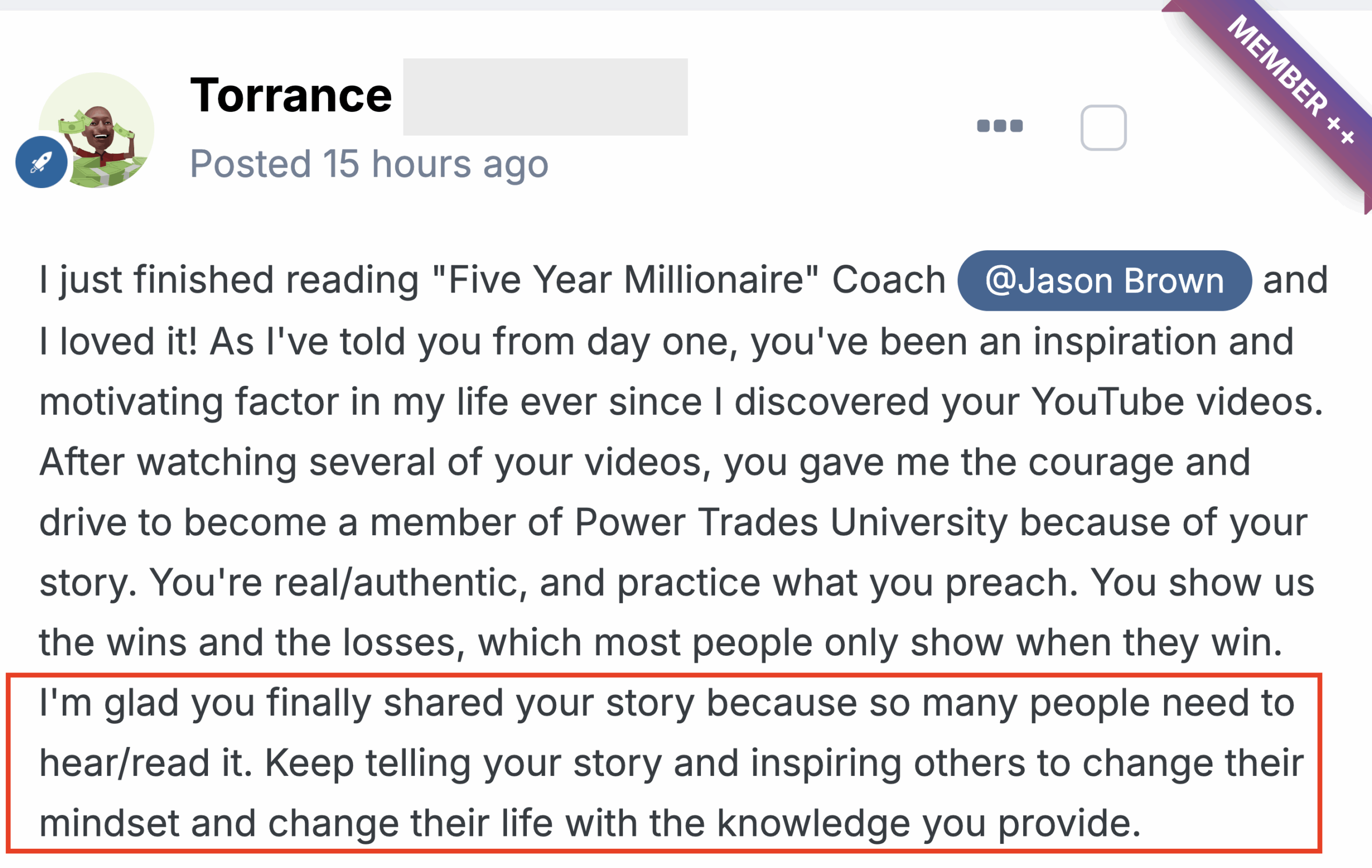Open the @Jason Brown mention tag
The height and width of the screenshot is (868, 1372).
click(1103, 281)
